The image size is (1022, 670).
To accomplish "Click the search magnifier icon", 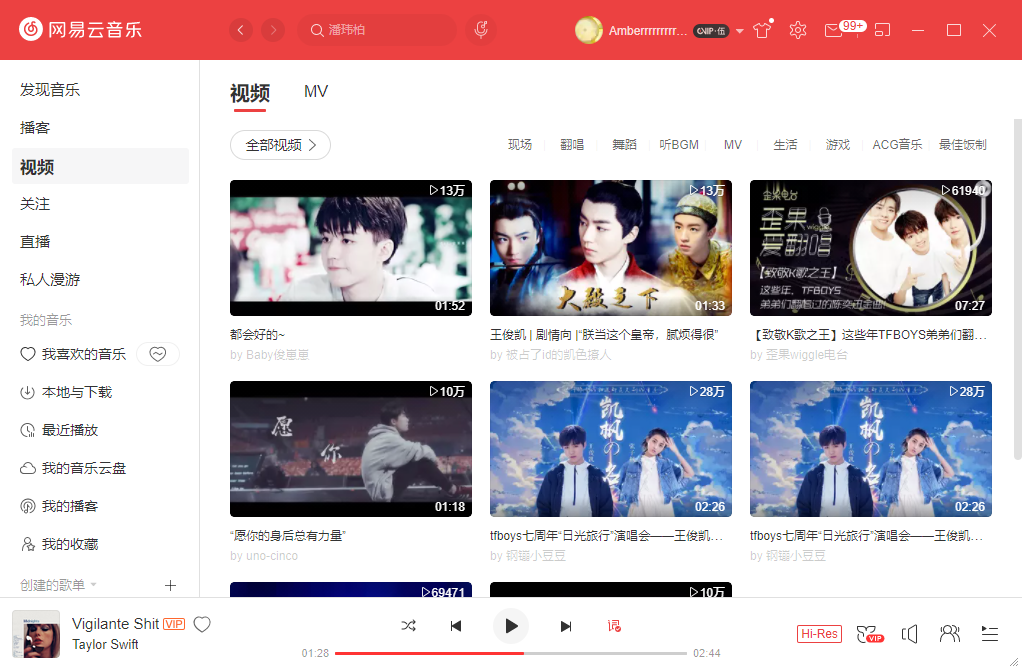I will pos(317,30).
